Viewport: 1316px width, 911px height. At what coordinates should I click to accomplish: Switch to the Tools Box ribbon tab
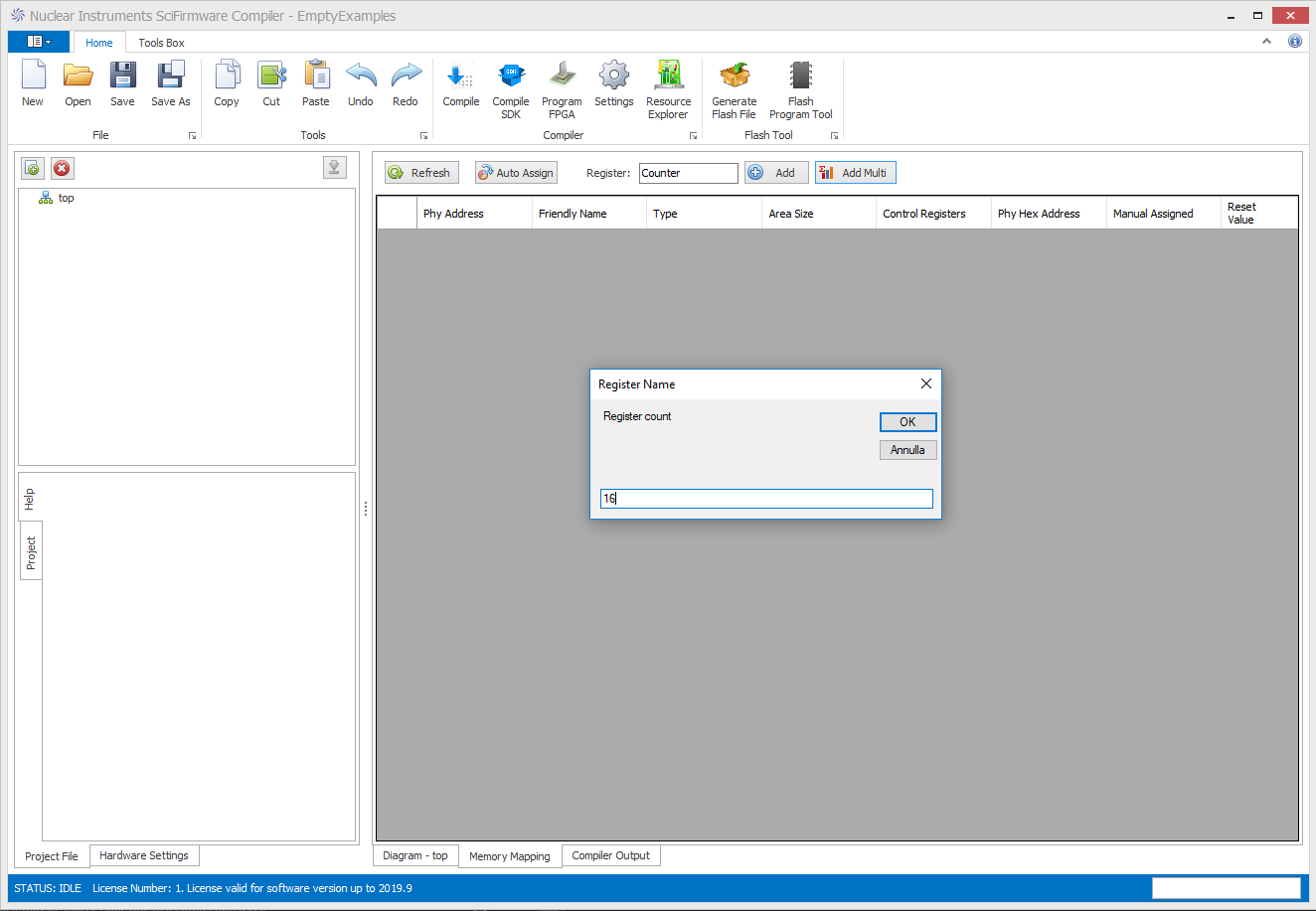click(161, 43)
